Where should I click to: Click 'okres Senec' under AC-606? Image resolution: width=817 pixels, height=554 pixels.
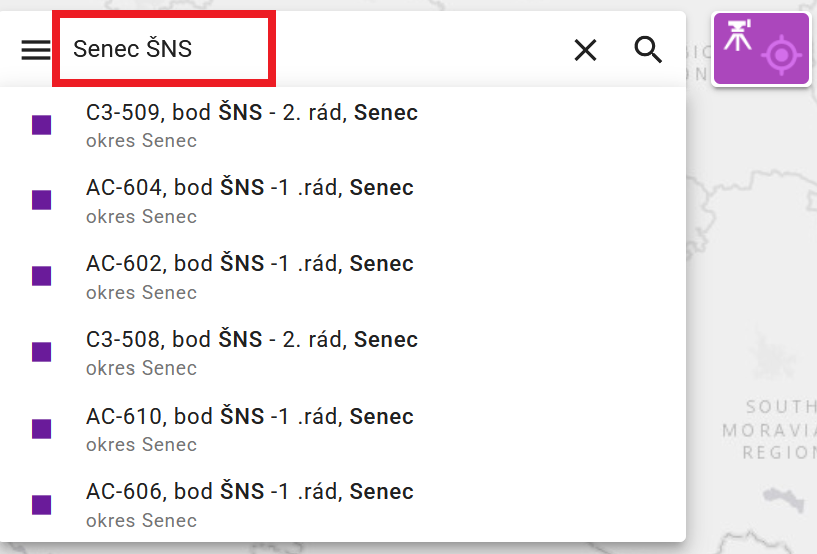(141, 520)
